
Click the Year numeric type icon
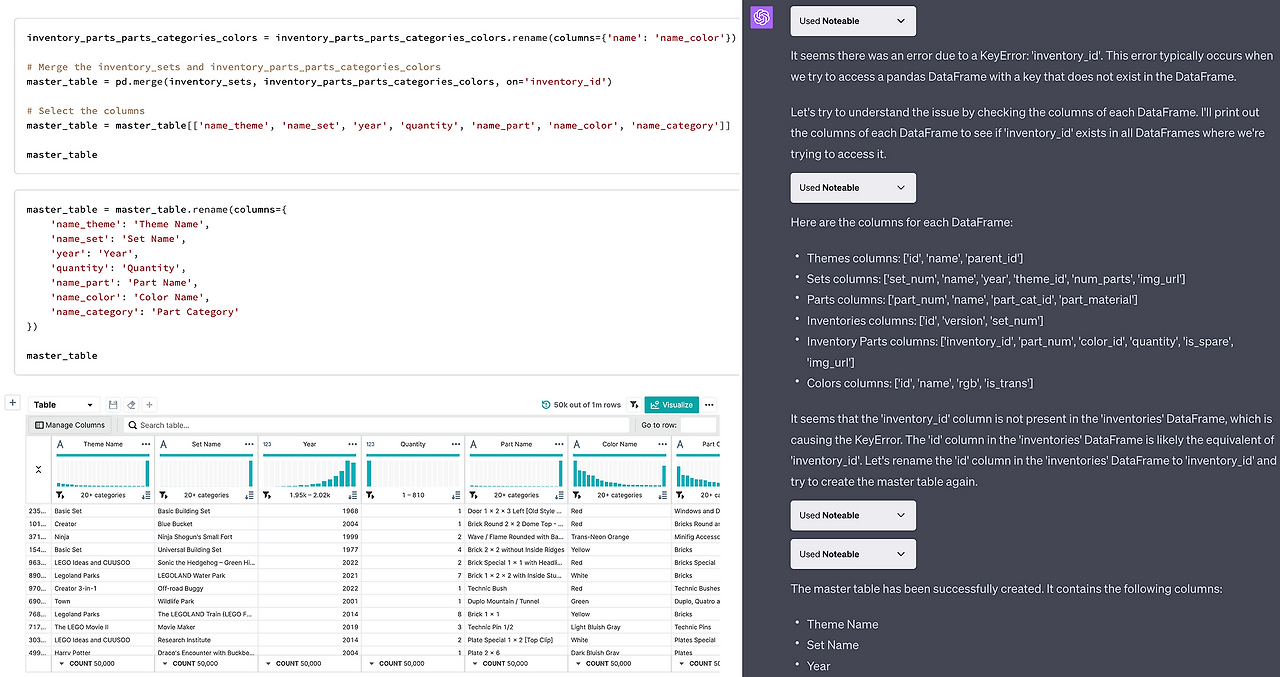267,444
